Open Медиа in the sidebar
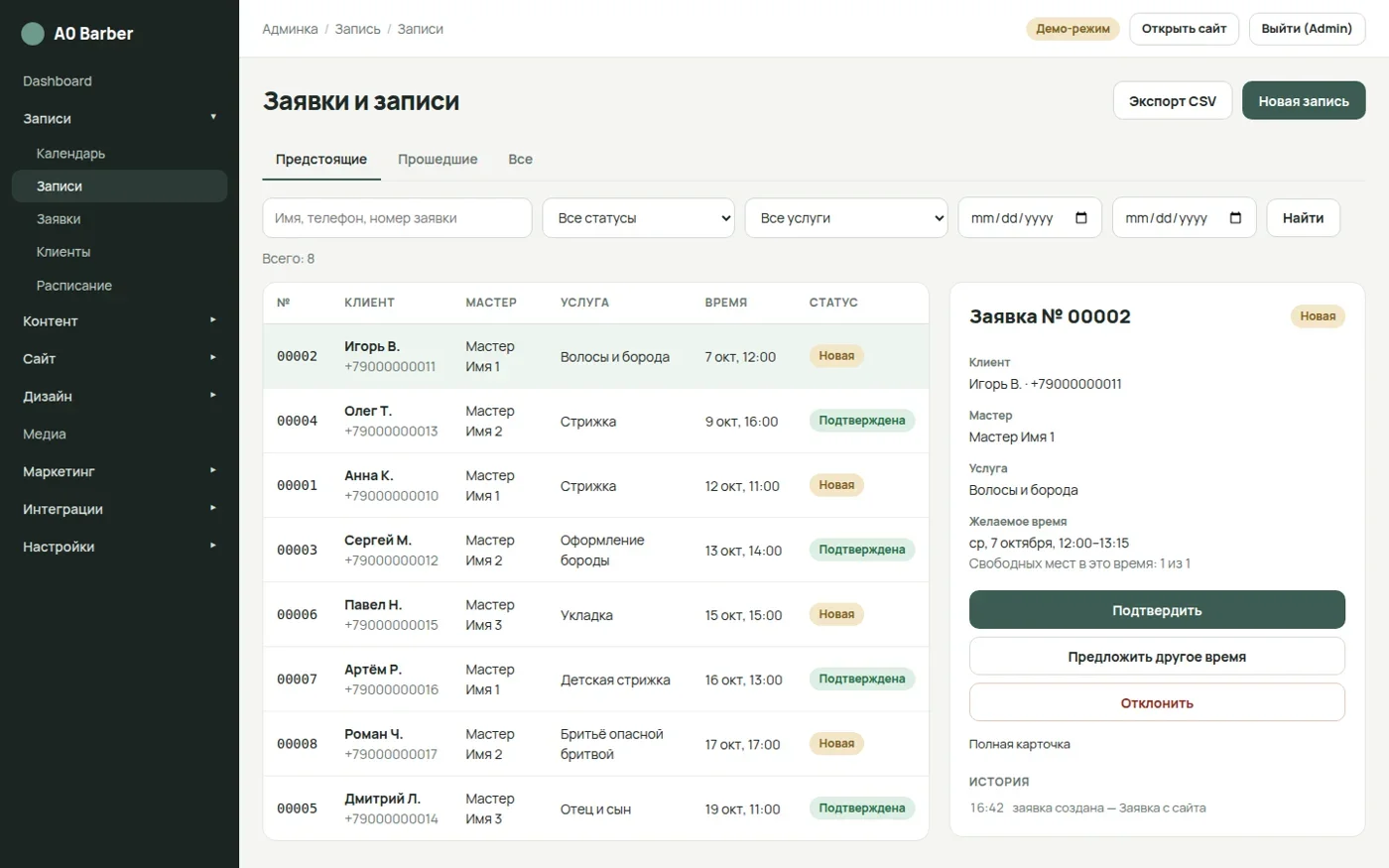 [x=119, y=434]
